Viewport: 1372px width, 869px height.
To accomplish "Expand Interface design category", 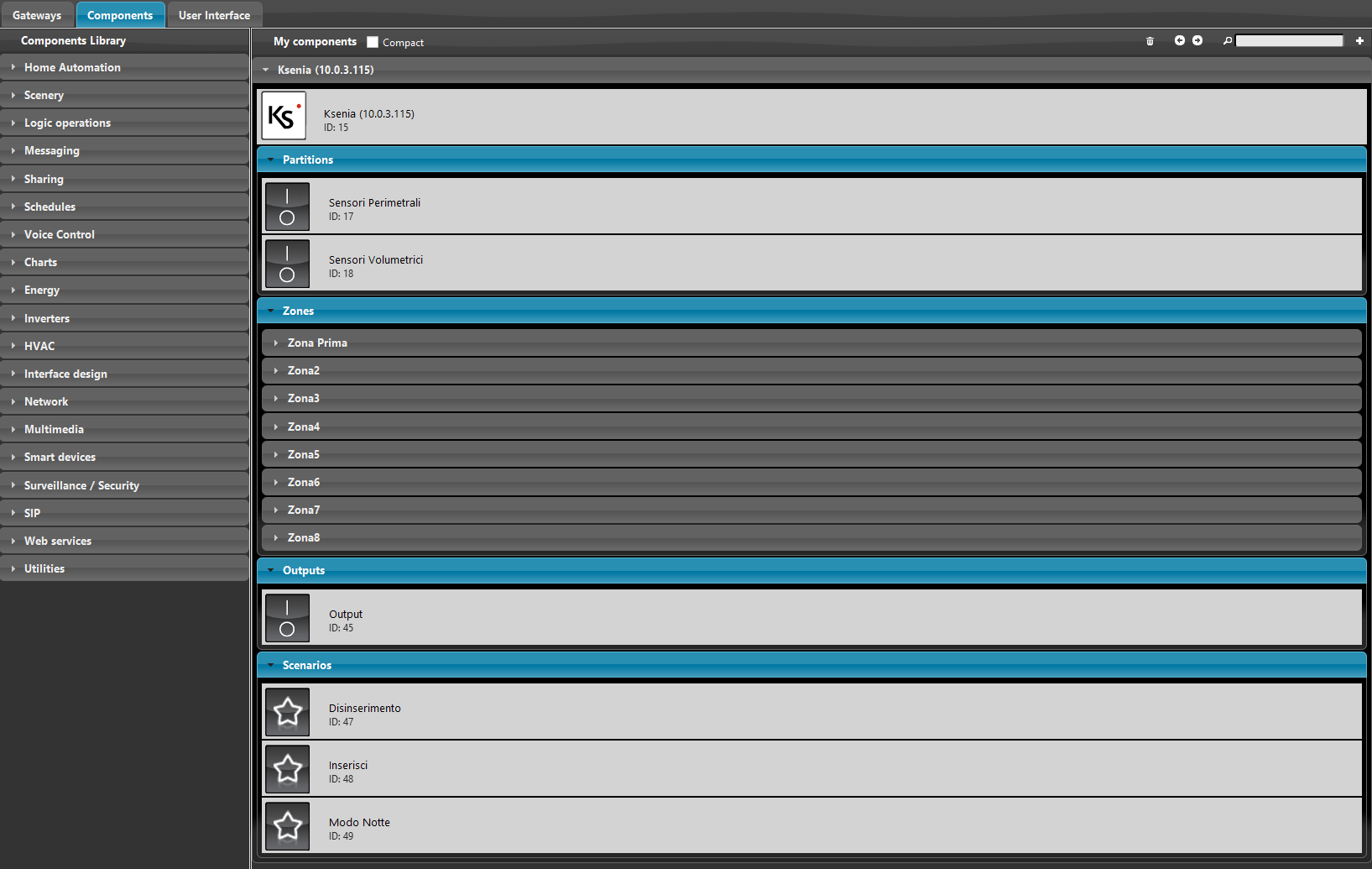I will point(124,374).
